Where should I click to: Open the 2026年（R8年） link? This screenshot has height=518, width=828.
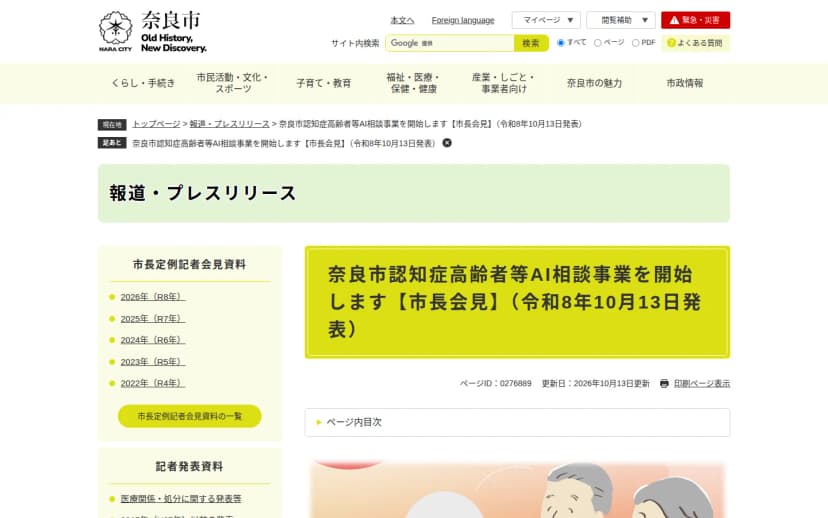coord(153,297)
